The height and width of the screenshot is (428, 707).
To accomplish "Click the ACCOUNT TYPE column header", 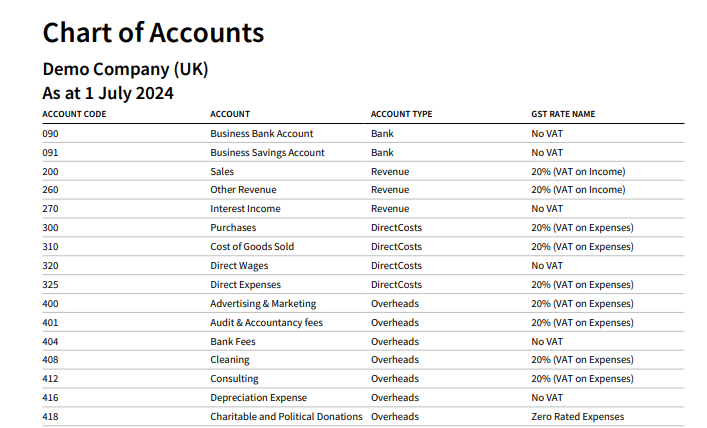I will click(401, 114).
